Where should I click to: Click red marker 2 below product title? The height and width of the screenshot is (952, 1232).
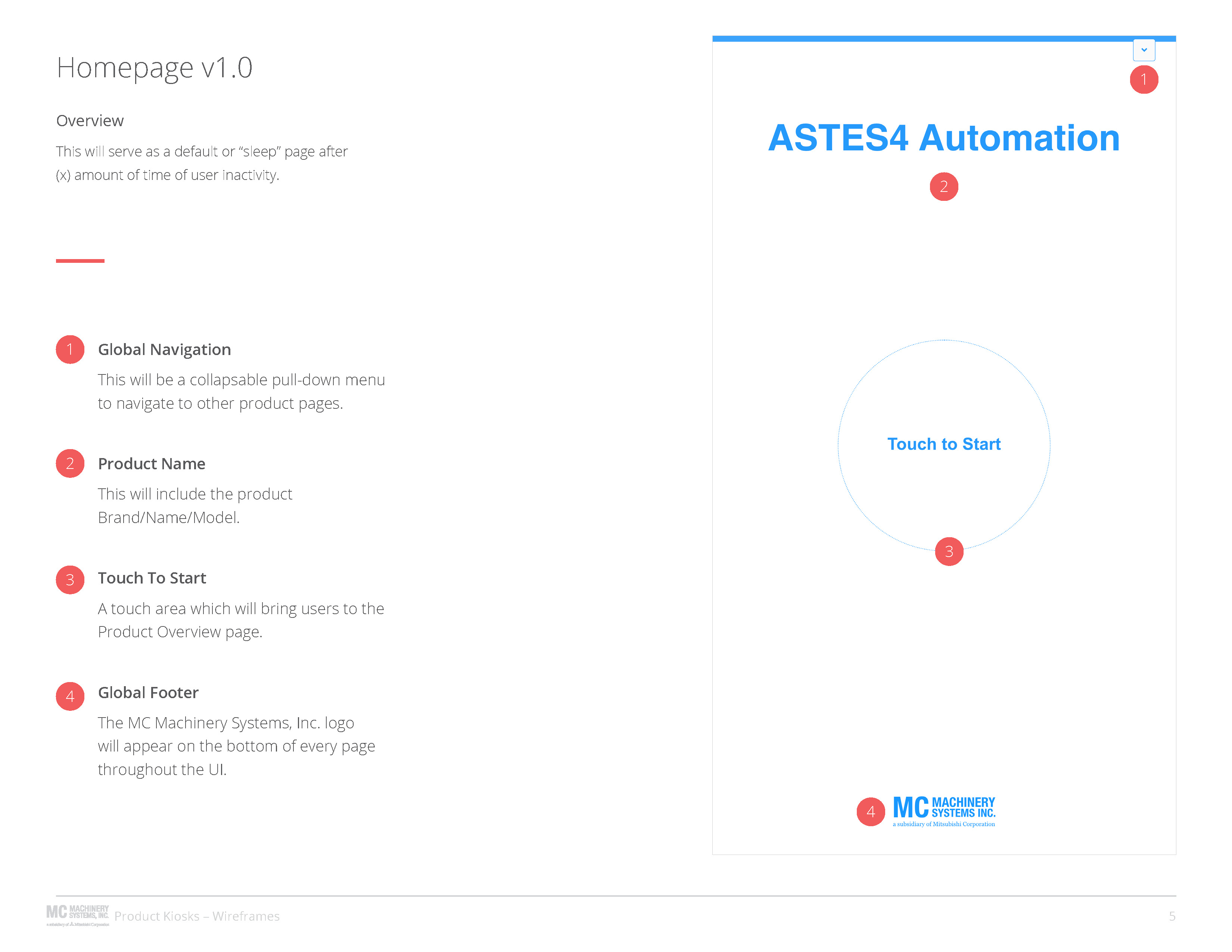point(944,187)
